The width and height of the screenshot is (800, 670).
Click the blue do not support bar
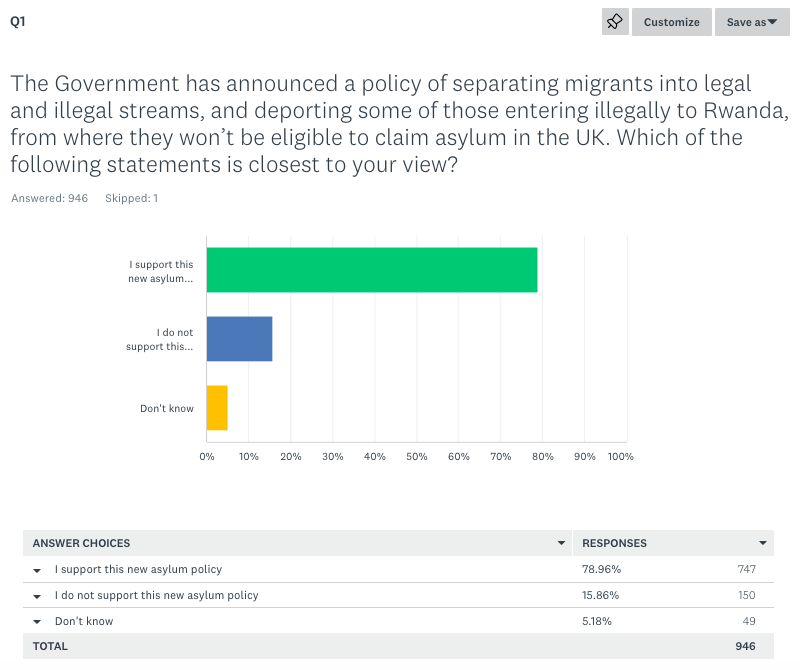[239, 339]
